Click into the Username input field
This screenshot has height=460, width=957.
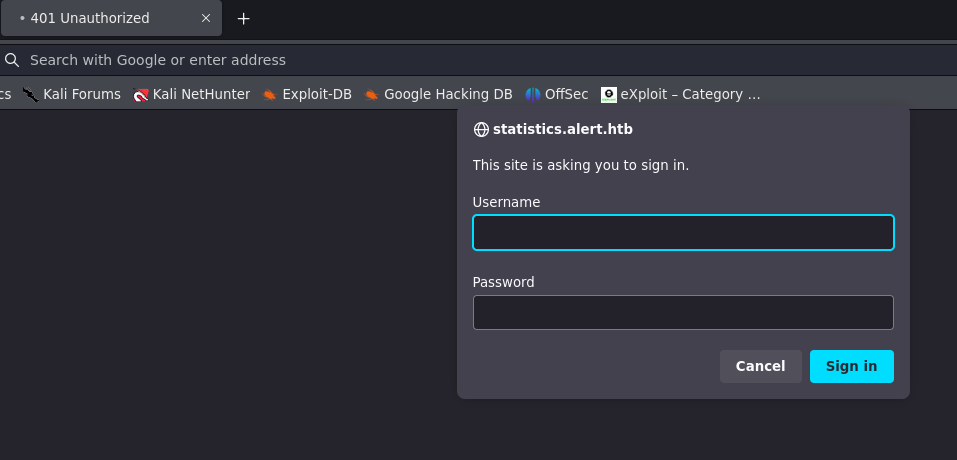(683, 233)
